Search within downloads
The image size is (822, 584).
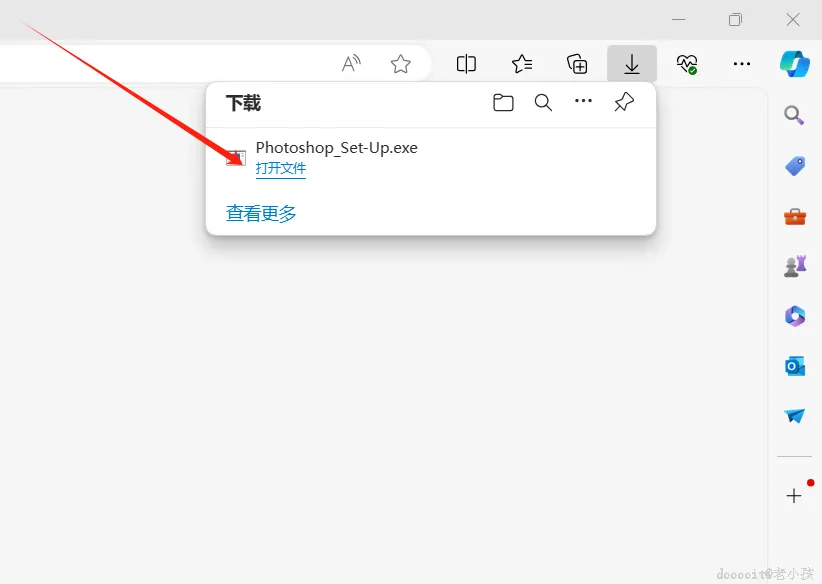click(x=543, y=102)
